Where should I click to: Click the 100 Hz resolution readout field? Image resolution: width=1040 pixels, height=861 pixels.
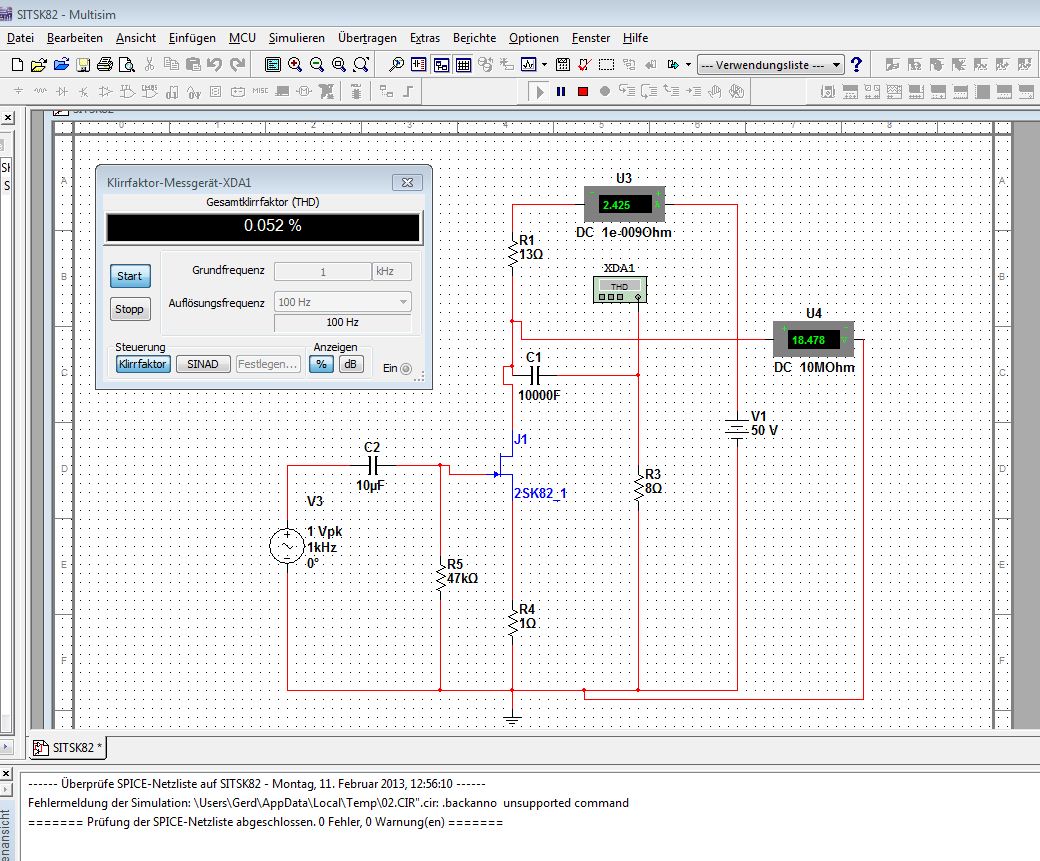(343, 322)
